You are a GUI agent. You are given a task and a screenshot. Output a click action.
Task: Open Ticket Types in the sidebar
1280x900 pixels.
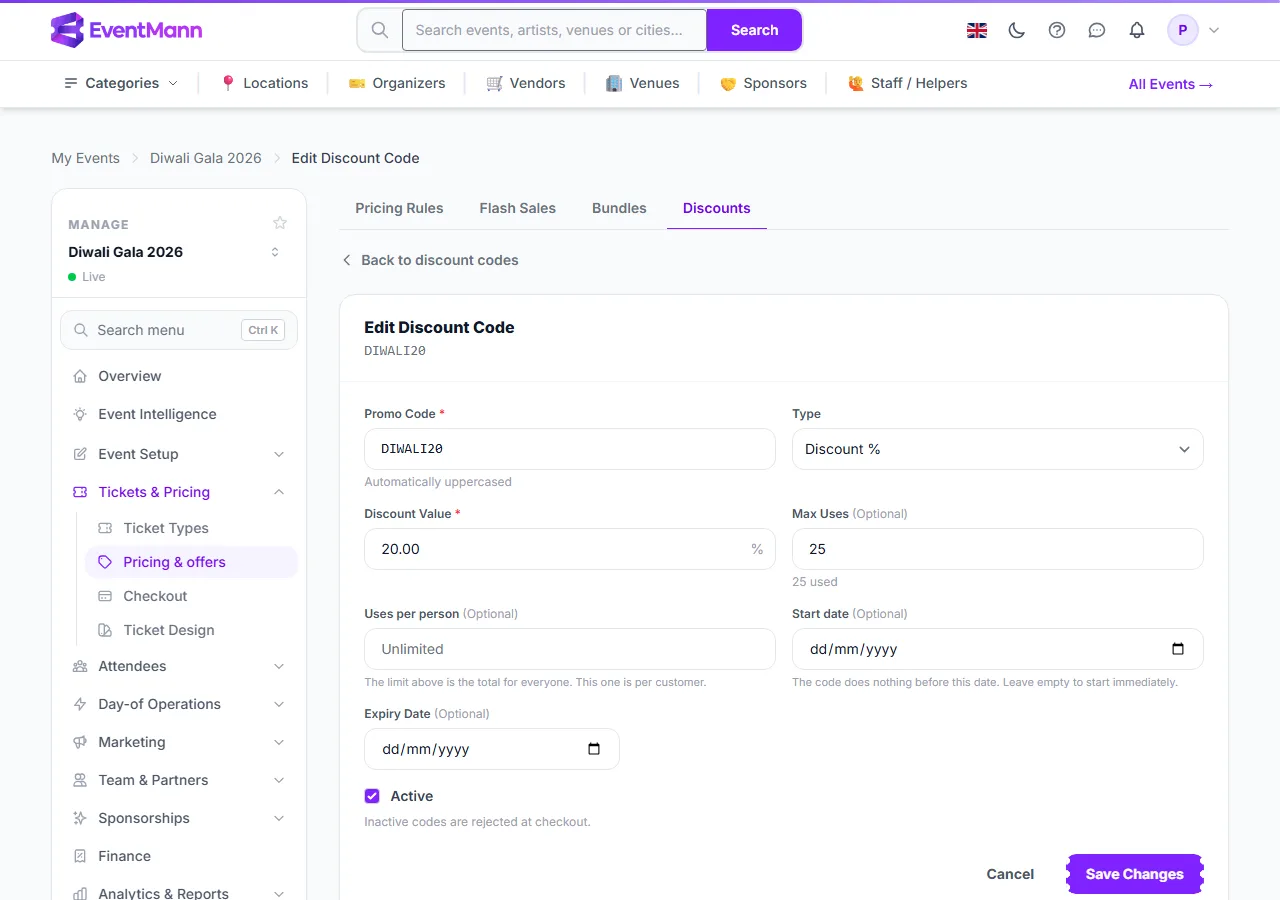[x=166, y=528]
